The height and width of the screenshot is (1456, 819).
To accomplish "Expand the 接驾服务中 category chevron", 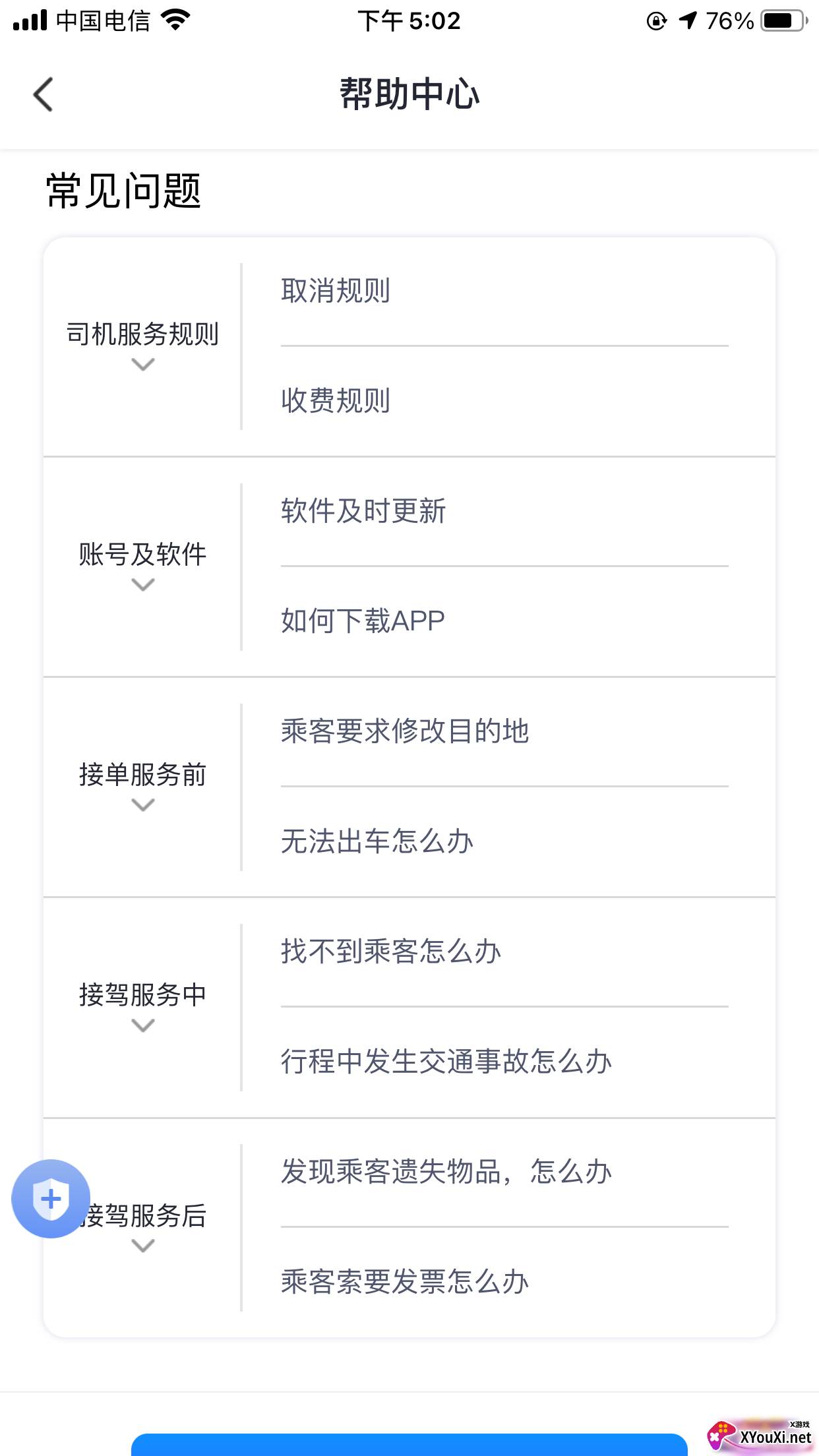I will [142, 1025].
